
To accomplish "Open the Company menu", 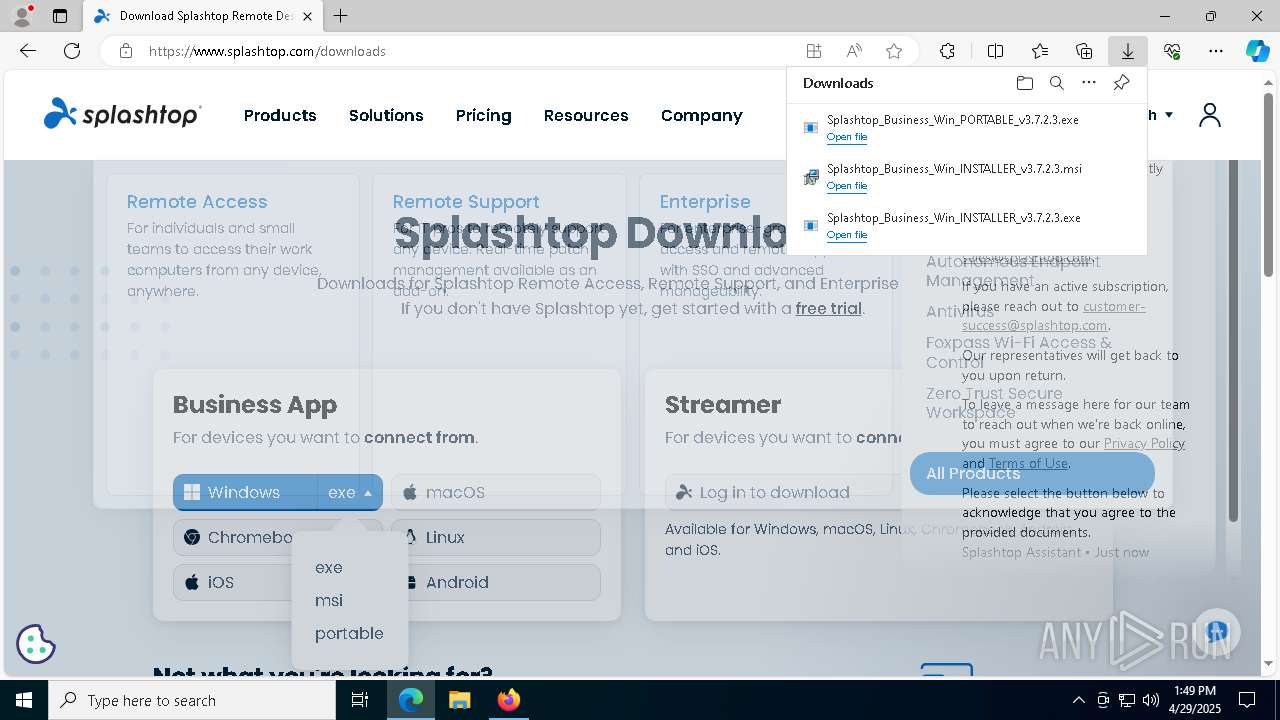I will [x=701, y=115].
